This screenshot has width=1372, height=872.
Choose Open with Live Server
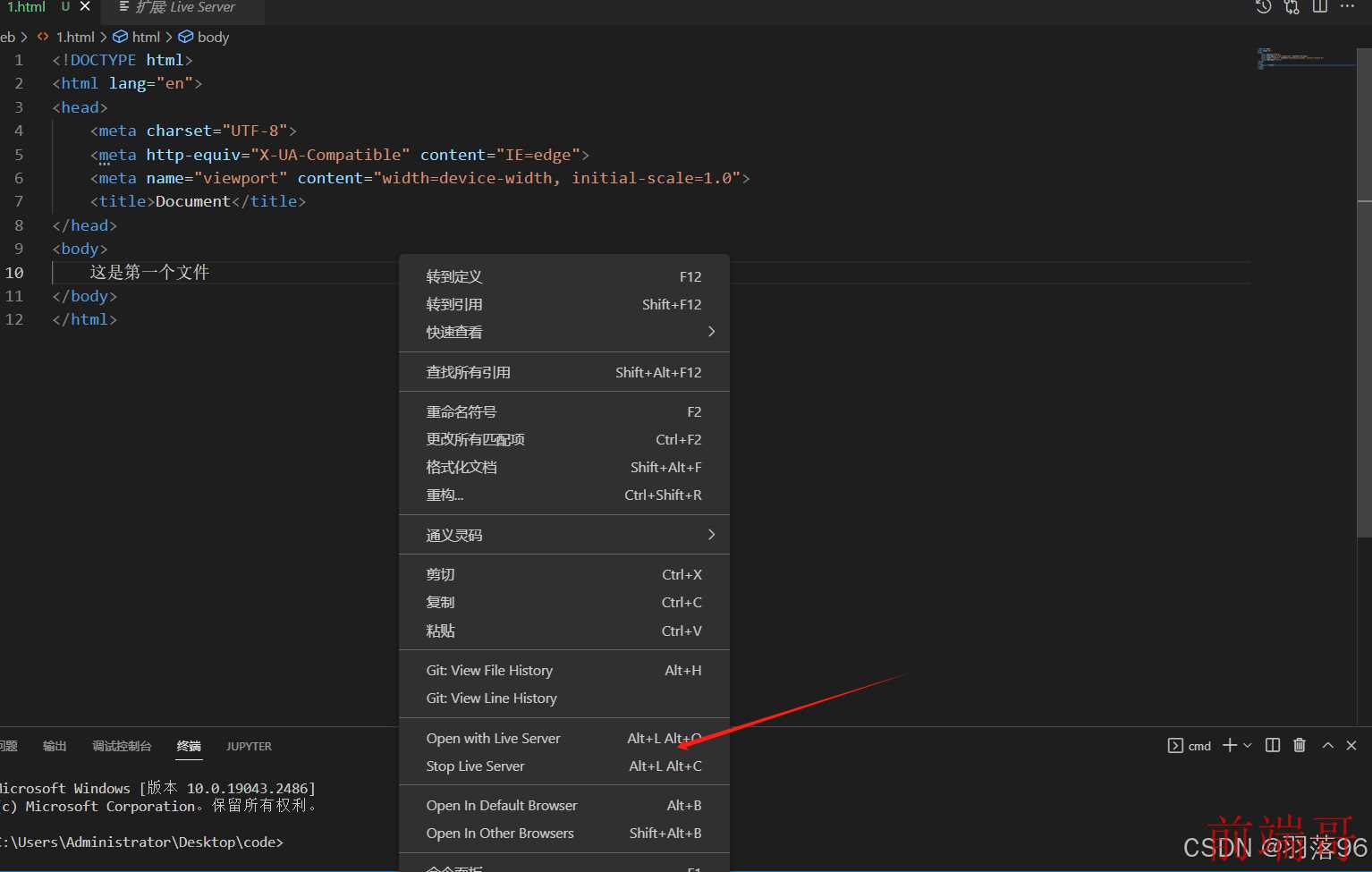click(x=564, y=738)
